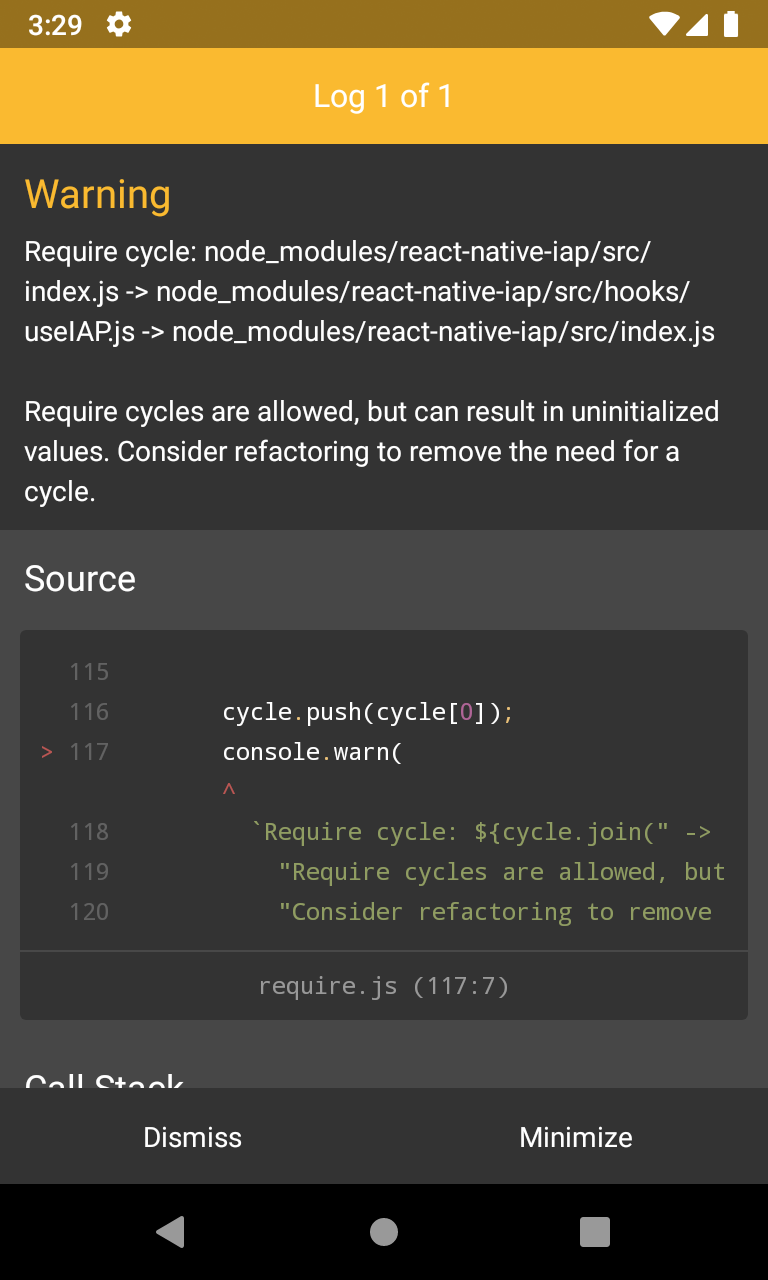
Task: Dismiss the require cycle warning
Action: coord(192,1137)
